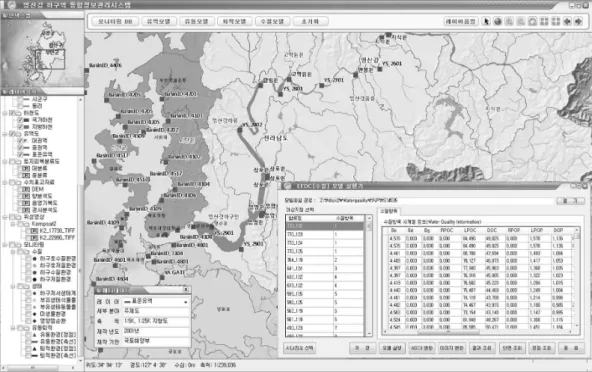Screen dimensions: 592x372
Task: Click the BasinID 4406 square marker on the map
Action: pyautogui.click(x=86, y=70)
